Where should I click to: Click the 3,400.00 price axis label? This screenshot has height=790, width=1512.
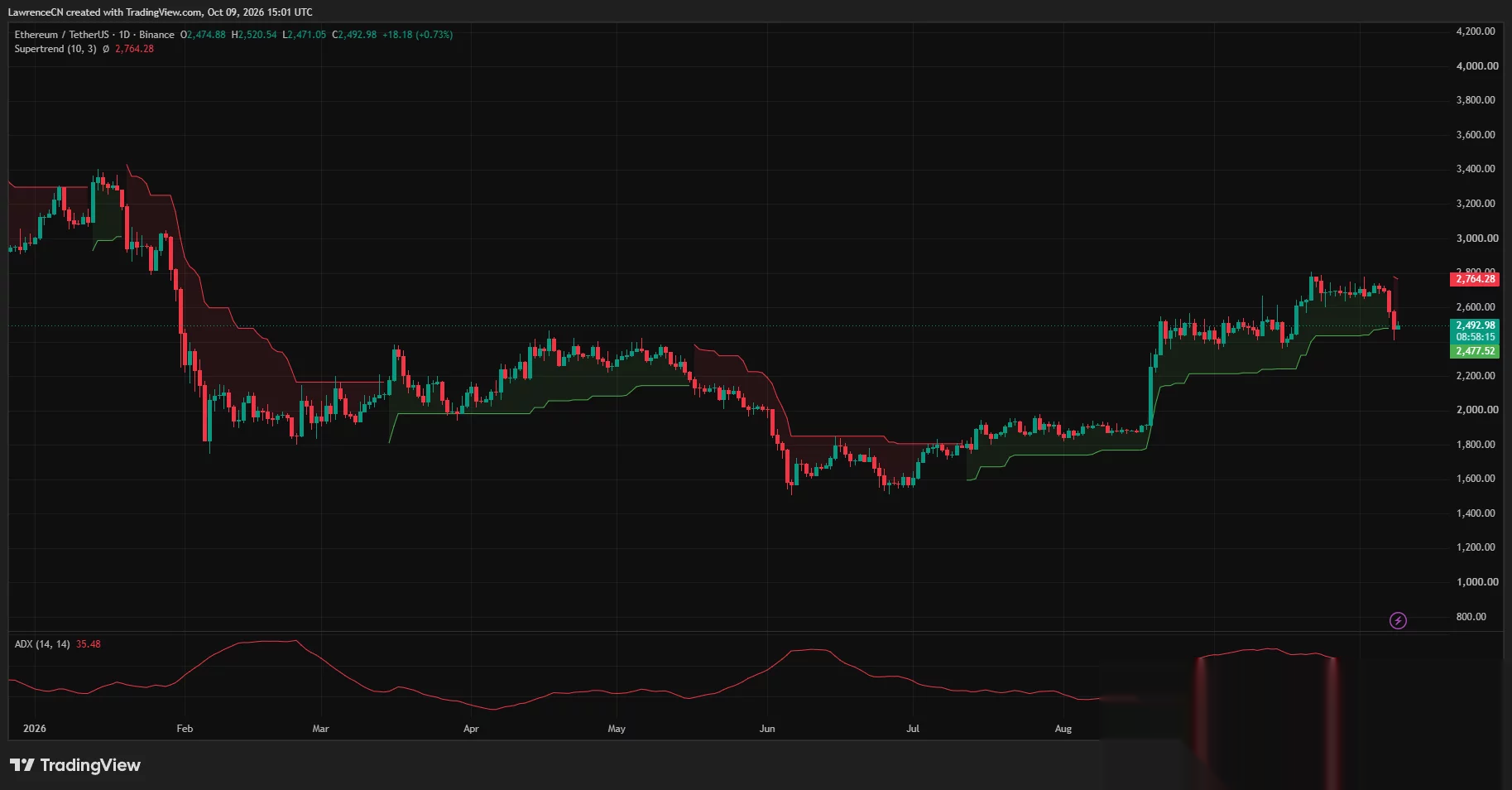click(1476, 169)
